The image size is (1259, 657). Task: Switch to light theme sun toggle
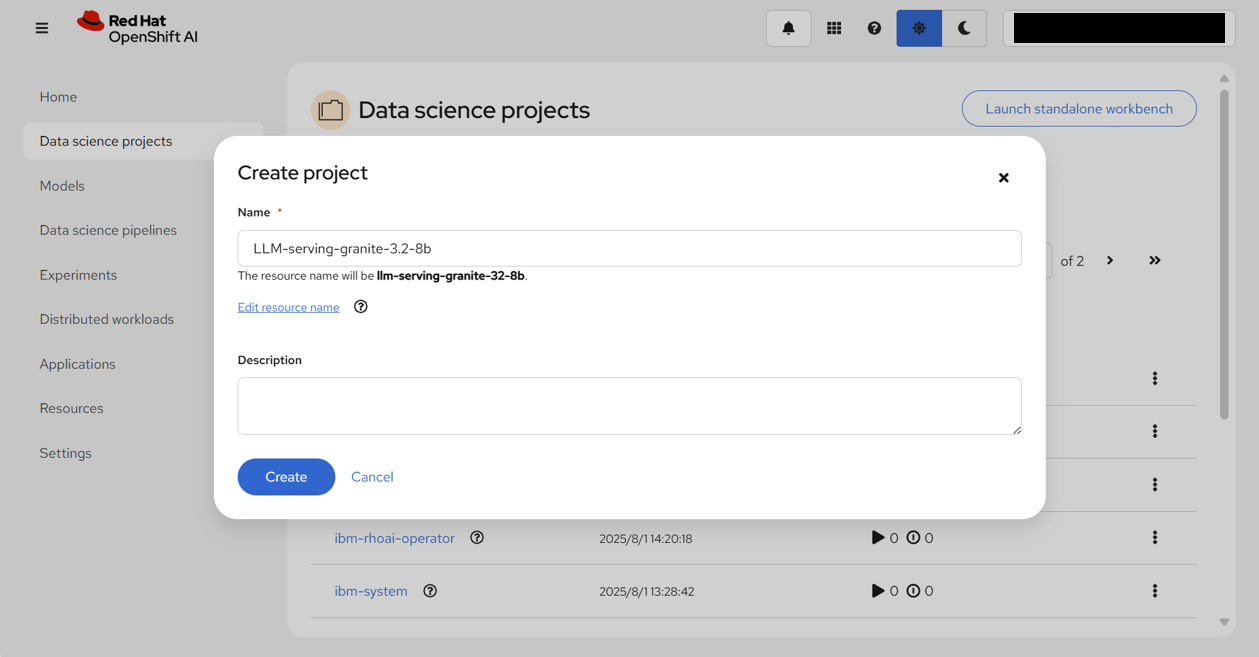(919, 28)
